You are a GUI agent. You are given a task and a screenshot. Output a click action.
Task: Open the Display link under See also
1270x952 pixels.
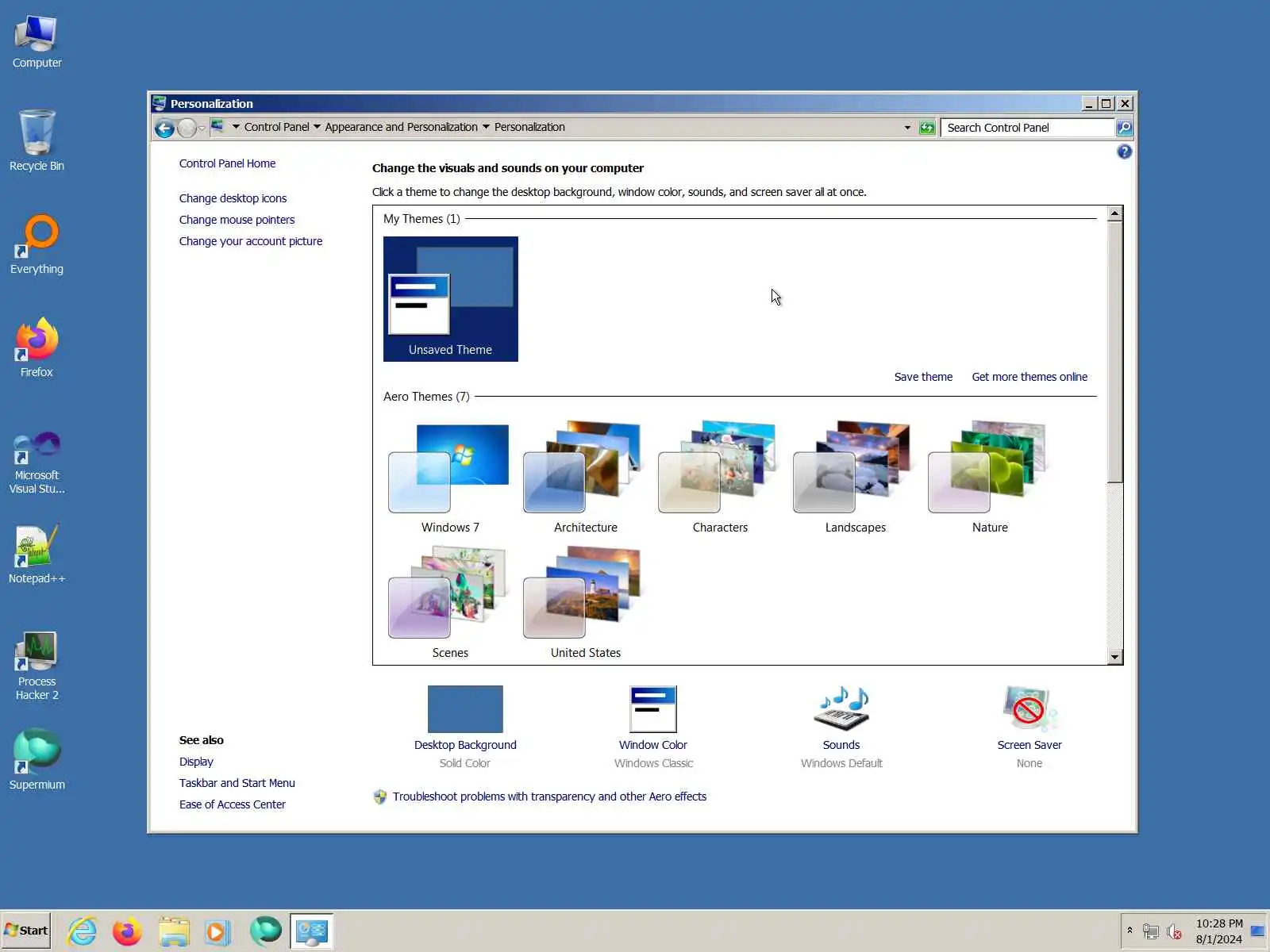tap(196, 762)
